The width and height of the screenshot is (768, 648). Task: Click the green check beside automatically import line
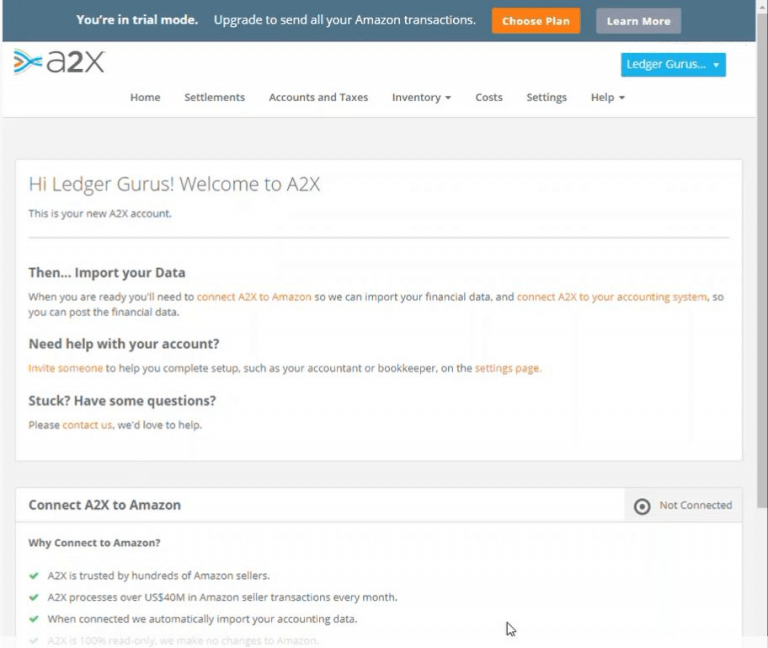click(x=34, y=619)
